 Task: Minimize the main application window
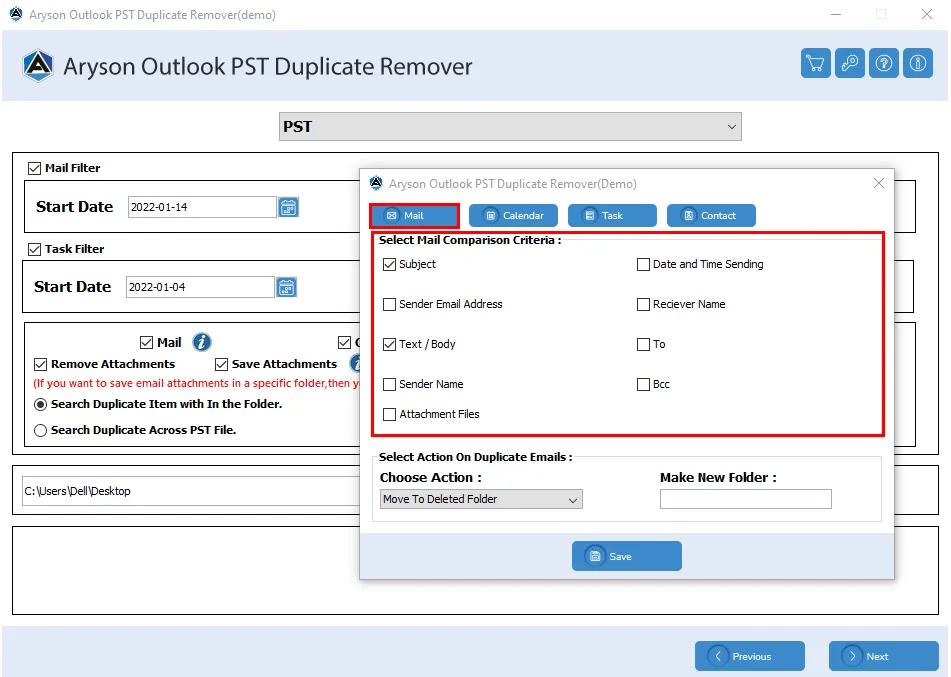(x=836, y=14)
